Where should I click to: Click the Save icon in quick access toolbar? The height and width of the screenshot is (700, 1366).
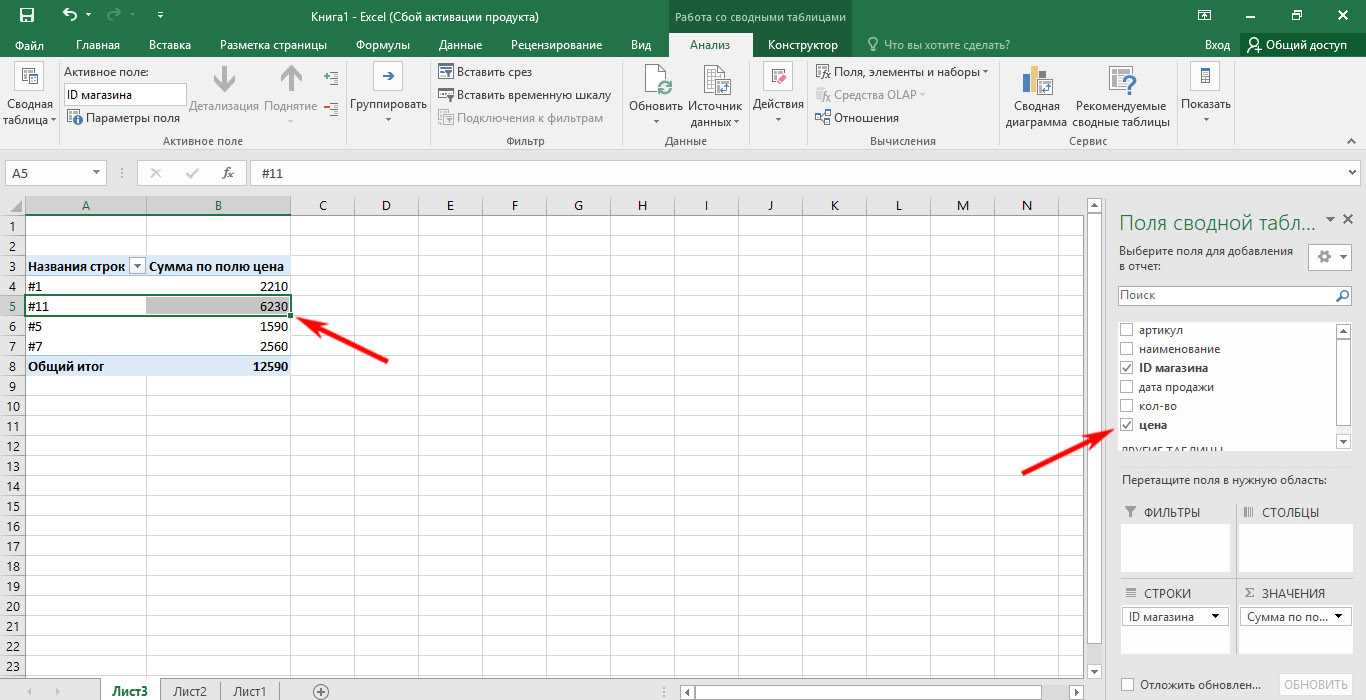click(26, 16)
